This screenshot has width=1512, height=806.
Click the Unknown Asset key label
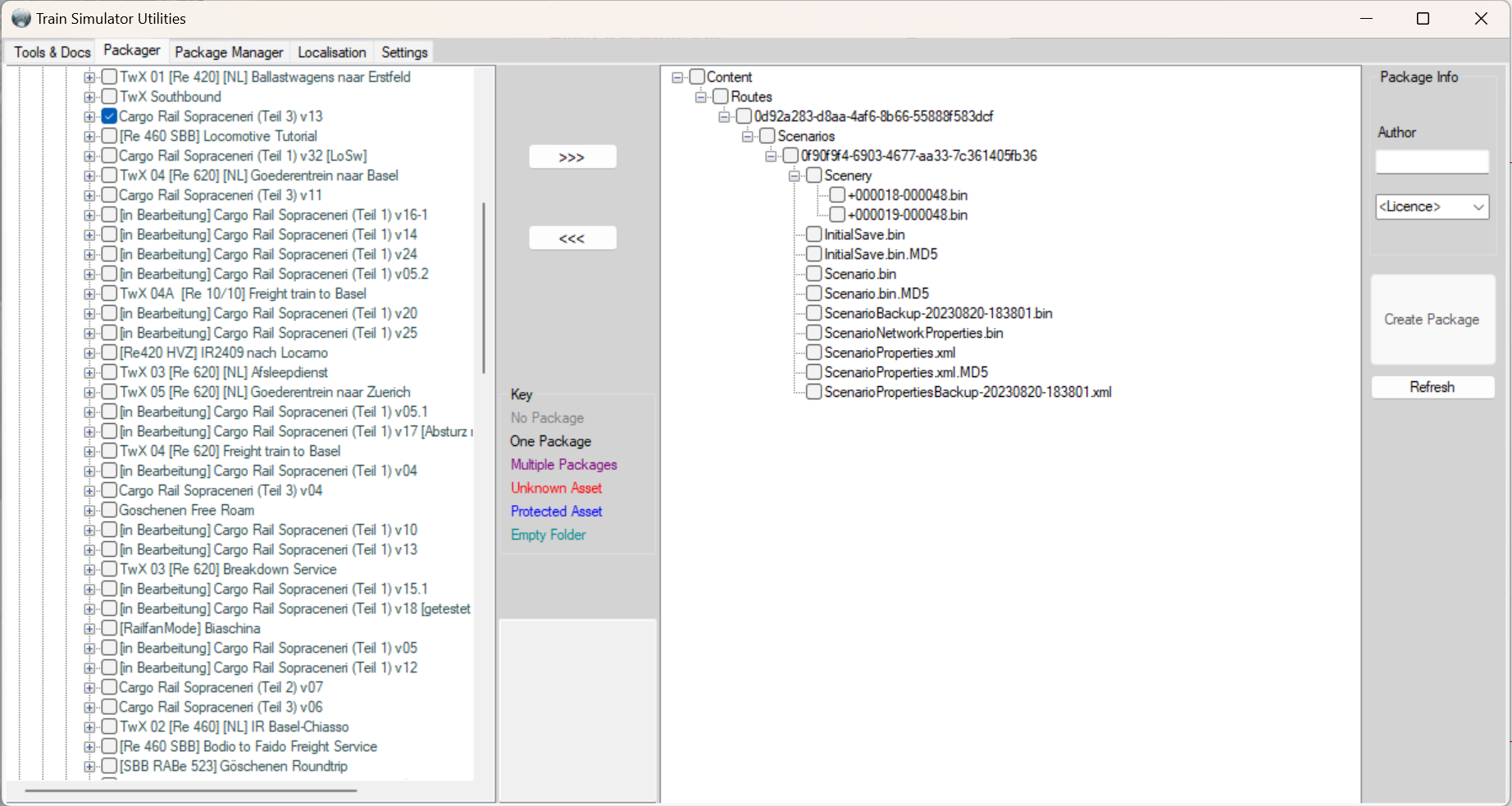coord(557,488)
